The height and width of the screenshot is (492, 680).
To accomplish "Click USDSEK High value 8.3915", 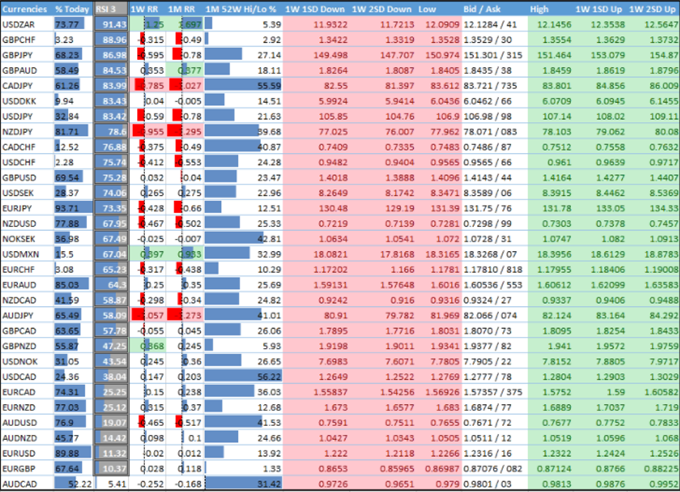I will pyautogui.click(x=557, y=193).
